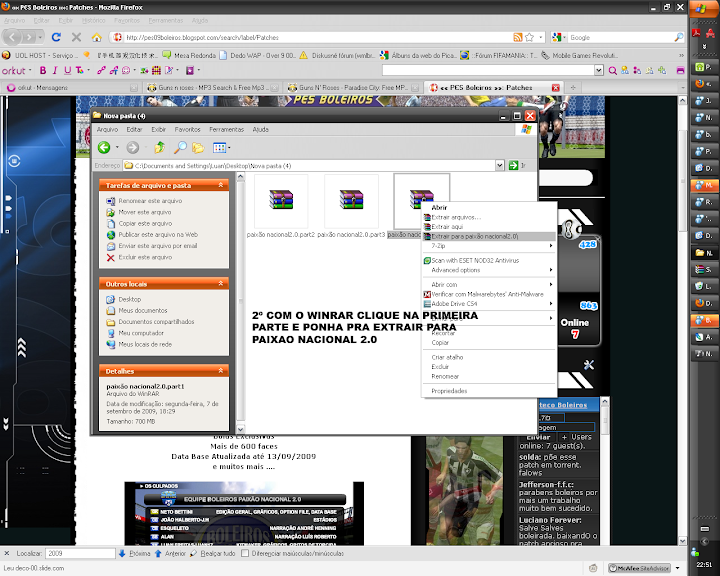Viewport: 720px width, 576px height.
Task: Click orkut toolbar magnifier search icon
Action: (x=613, y=70)
